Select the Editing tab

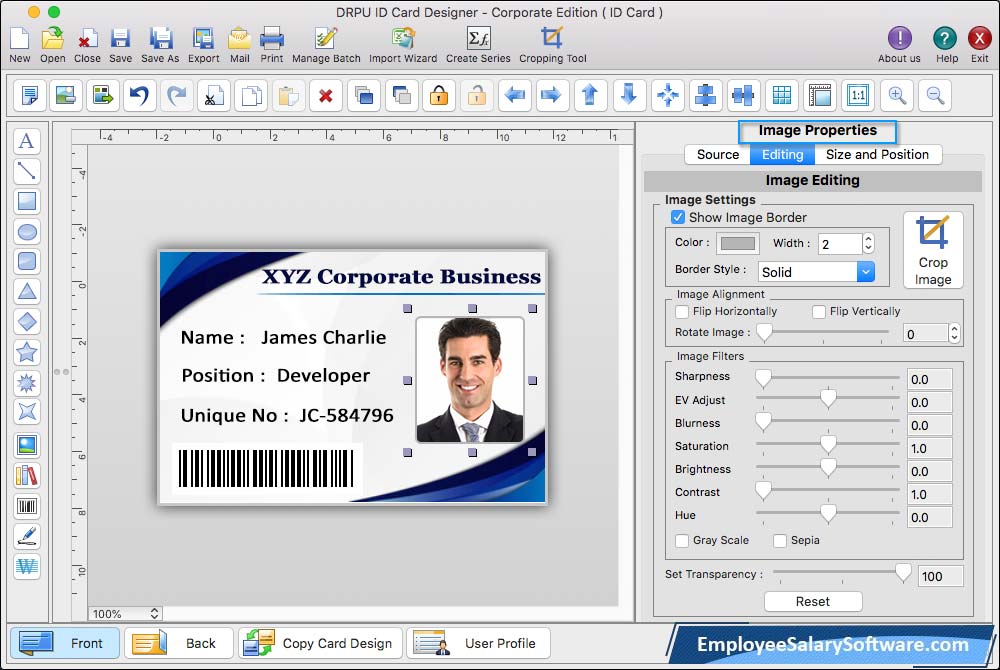pyautogui.click(x=783, y=154)
